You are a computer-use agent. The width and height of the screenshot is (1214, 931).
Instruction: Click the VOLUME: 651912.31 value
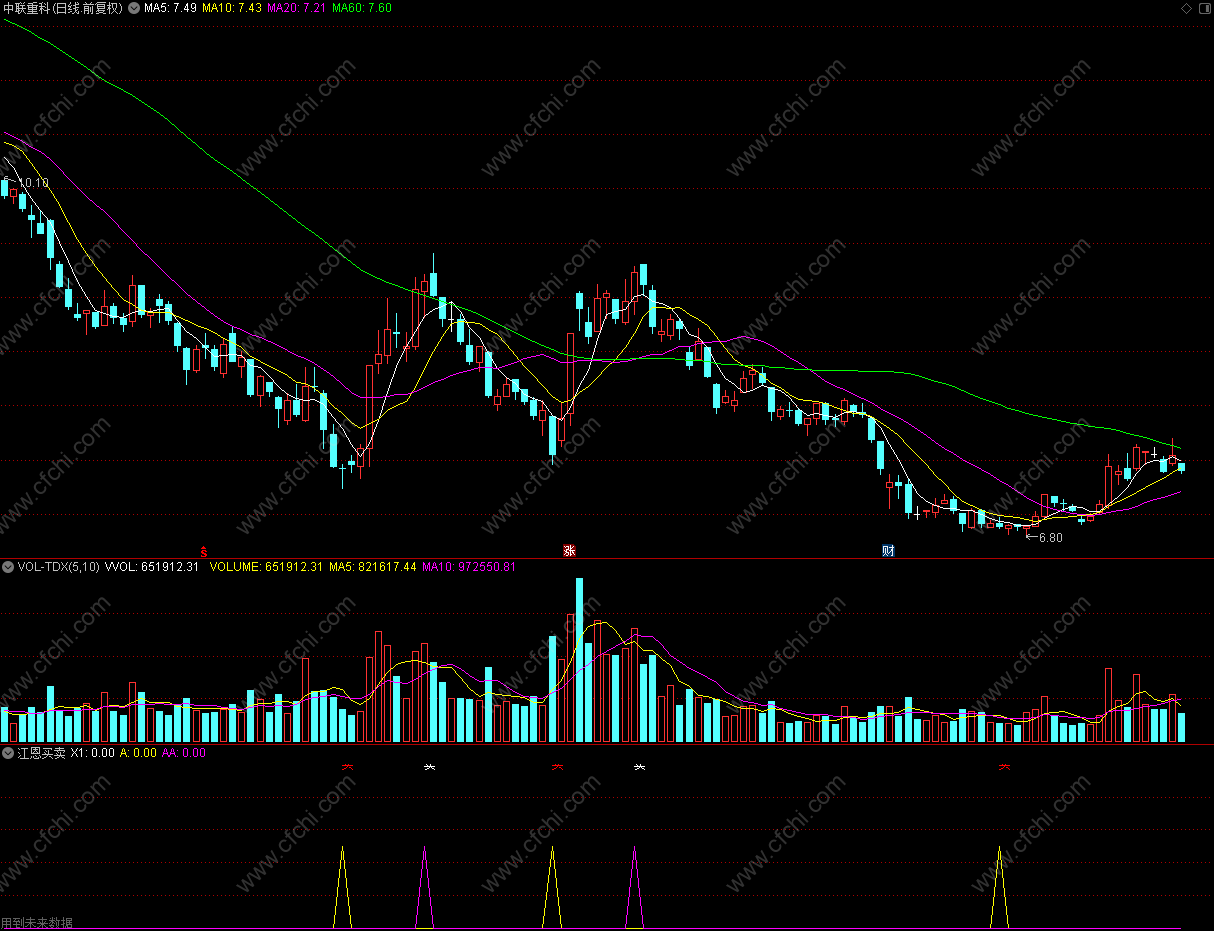click(x=267, y=567)
